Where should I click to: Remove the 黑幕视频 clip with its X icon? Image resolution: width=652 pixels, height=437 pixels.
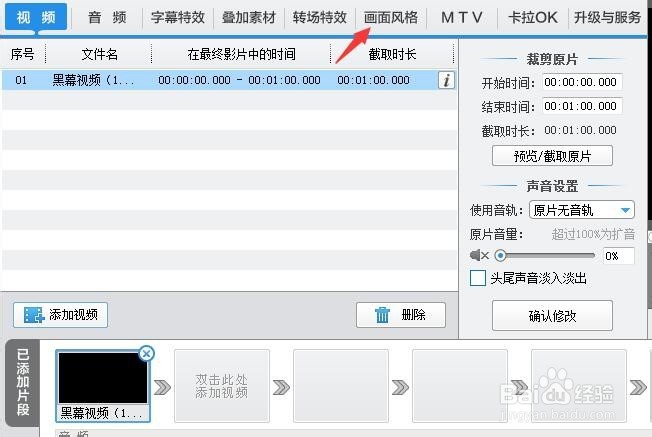tap(146, 354)
